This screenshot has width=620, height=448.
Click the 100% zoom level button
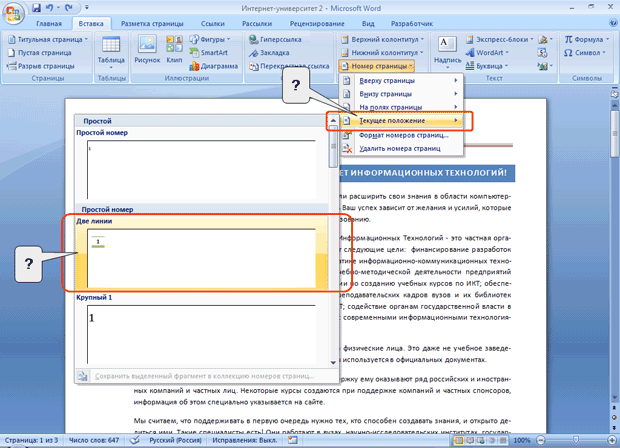(522, 440)
